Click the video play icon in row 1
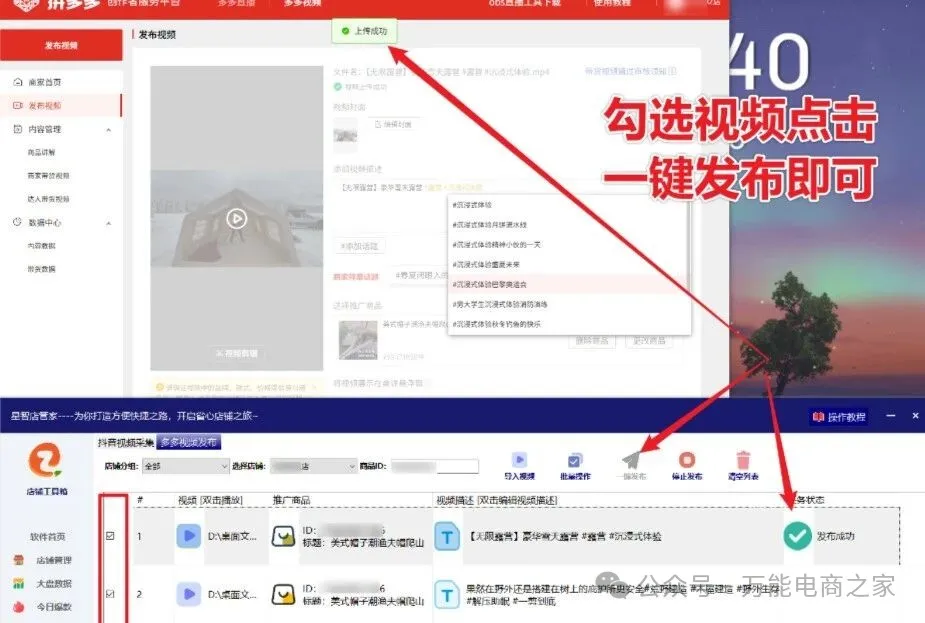 pos(188,536)
